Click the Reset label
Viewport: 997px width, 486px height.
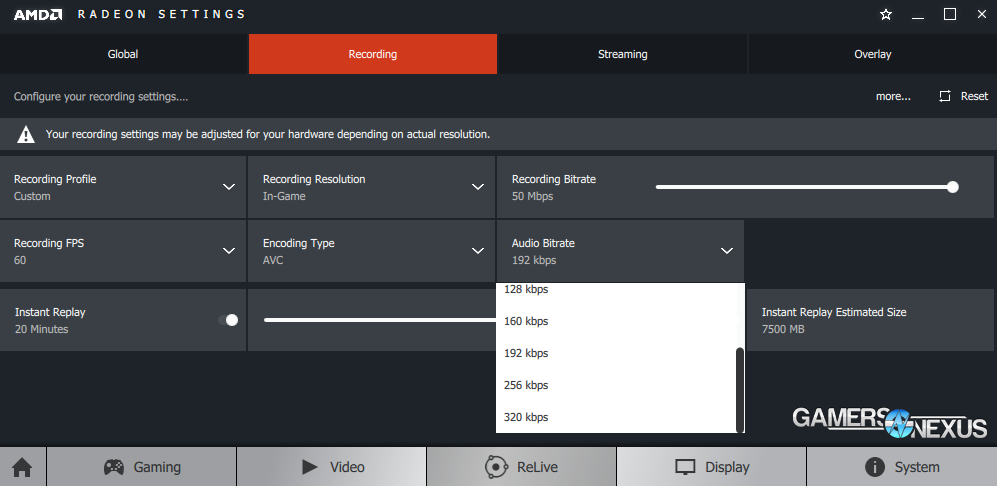974,96
